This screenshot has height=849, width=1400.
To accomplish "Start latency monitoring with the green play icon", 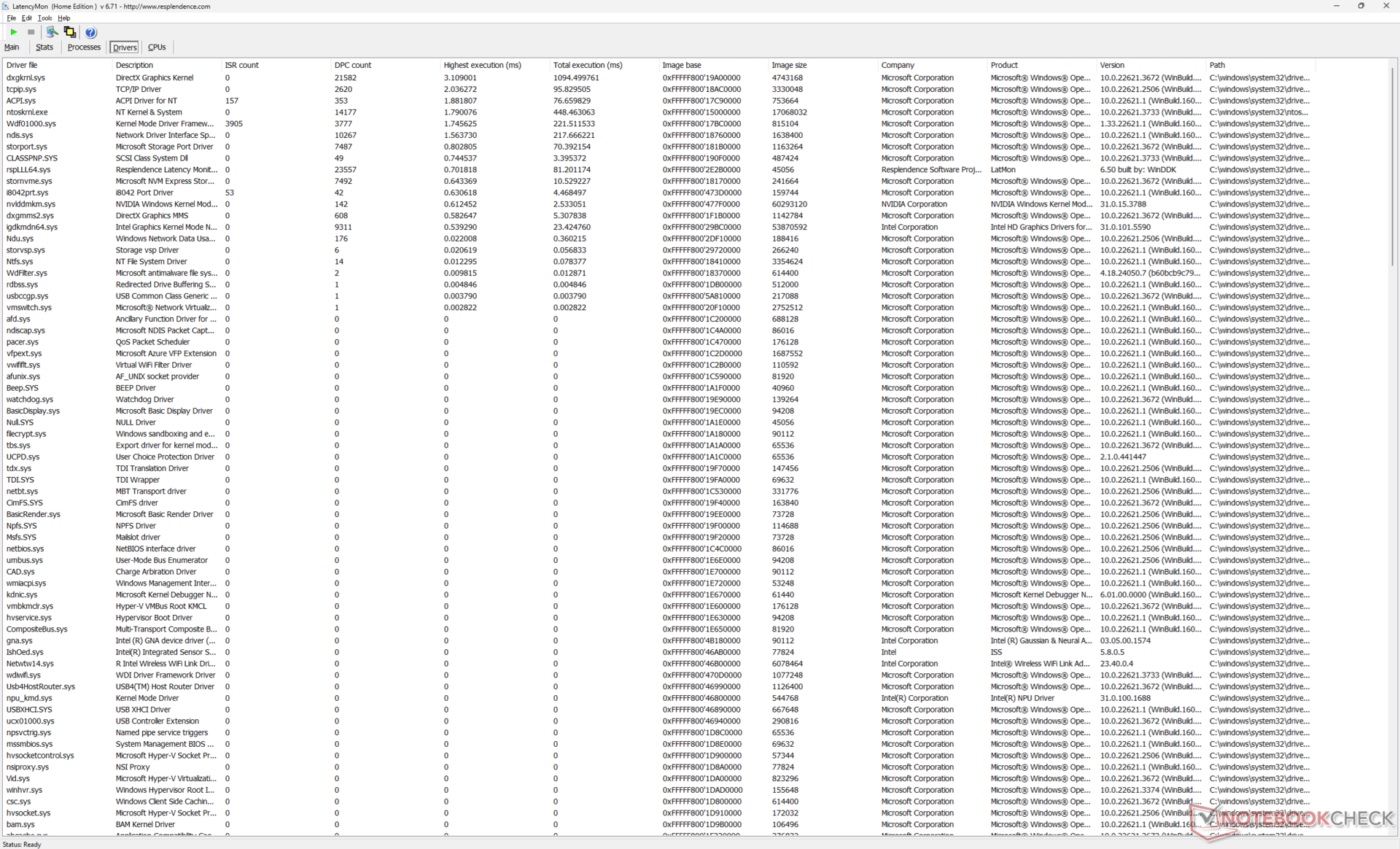I will (13, 32).
